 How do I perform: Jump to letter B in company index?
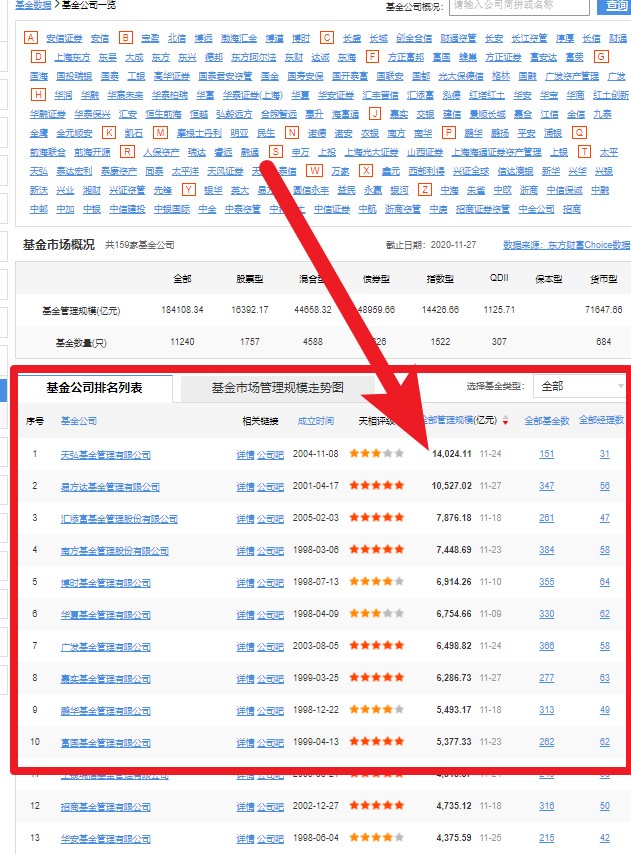click(x=126, y=38)
